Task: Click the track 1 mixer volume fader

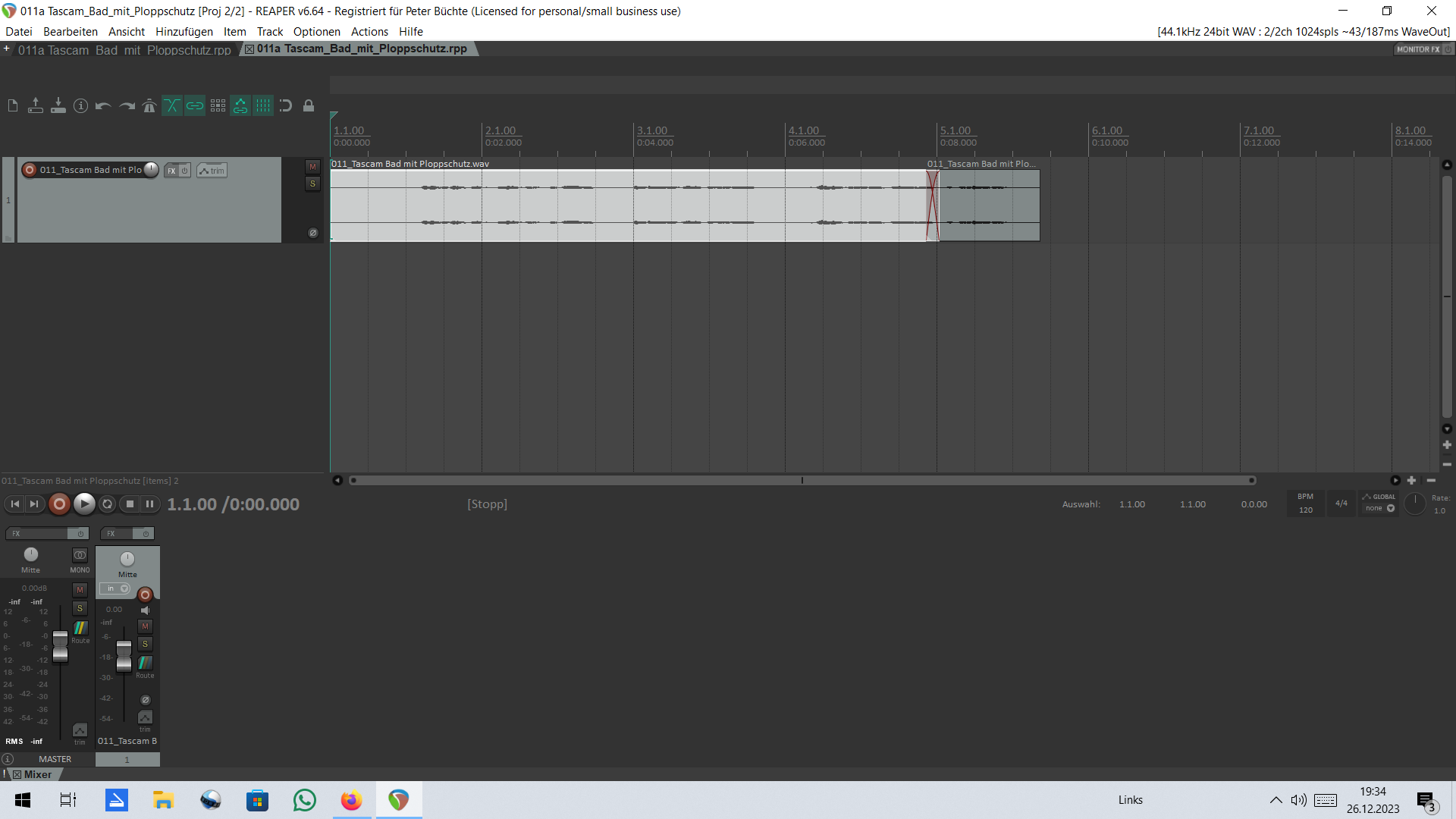Action: (x=124, y=655)
